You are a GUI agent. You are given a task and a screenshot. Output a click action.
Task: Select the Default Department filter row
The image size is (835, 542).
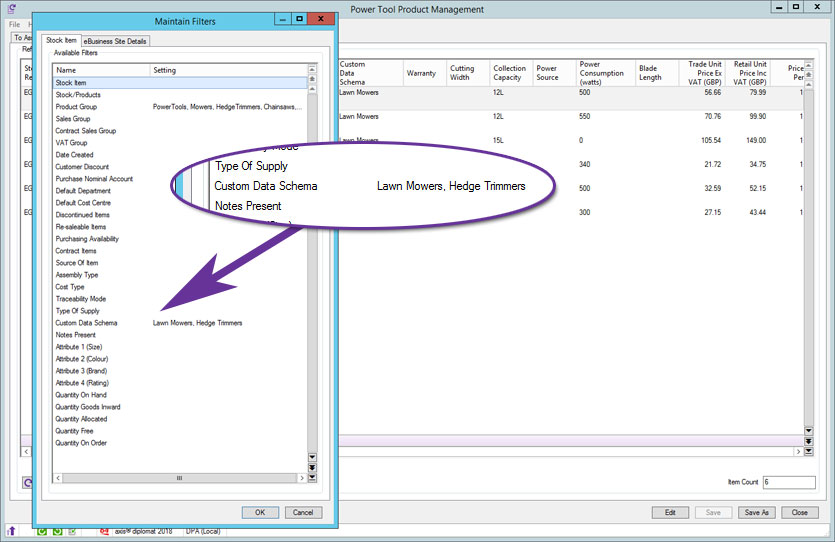click(180, 191)
